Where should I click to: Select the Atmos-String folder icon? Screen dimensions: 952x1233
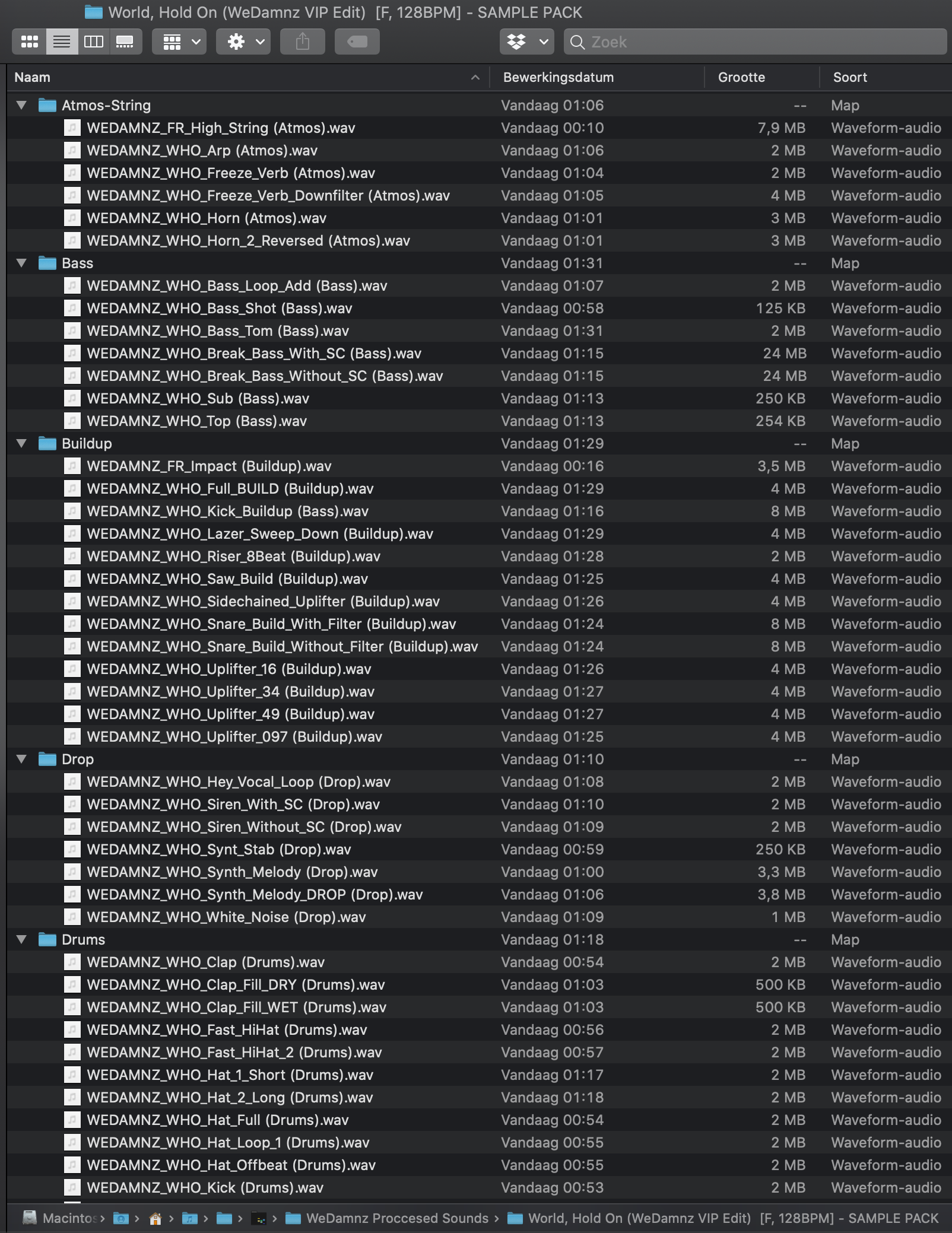pyautogui.click(x=47, y=105)
